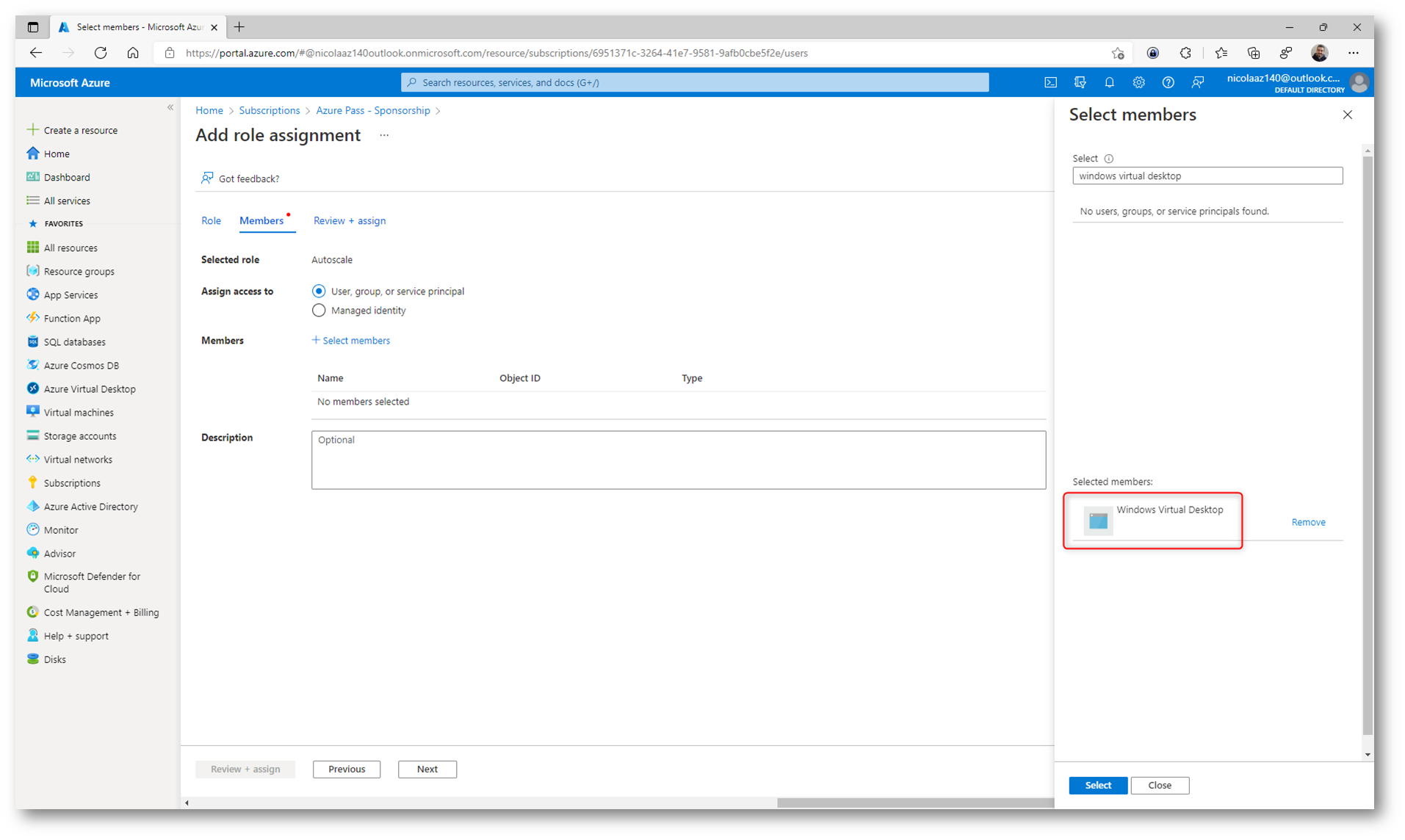The width and height of the screenshot is (1405, 840).
Task: Open Microsoft Defender for Cloud
Action: coord(84,582)
